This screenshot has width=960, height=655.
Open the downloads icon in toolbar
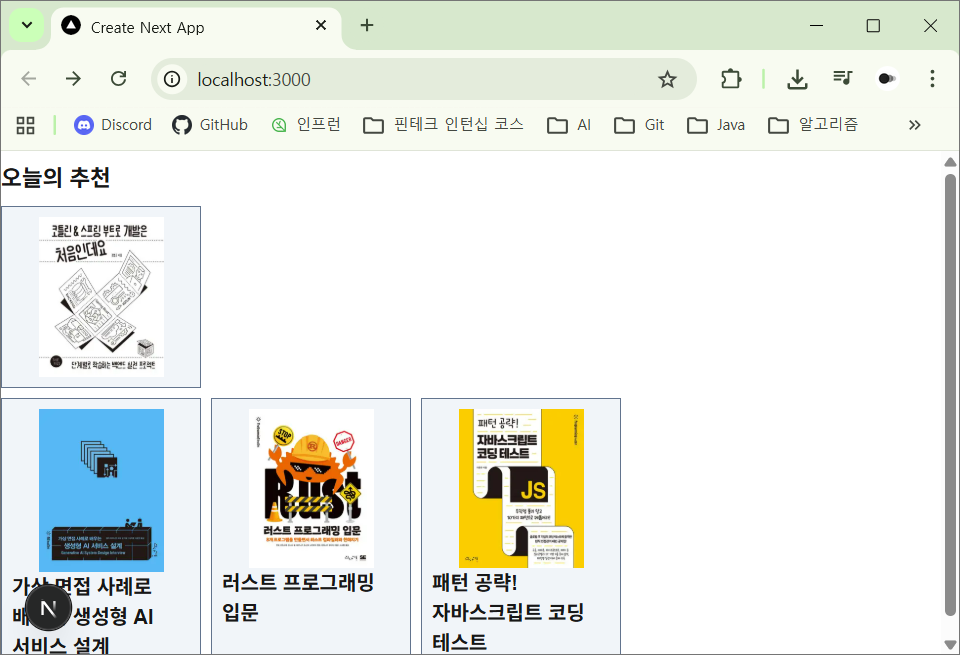(x=797, y=79)
